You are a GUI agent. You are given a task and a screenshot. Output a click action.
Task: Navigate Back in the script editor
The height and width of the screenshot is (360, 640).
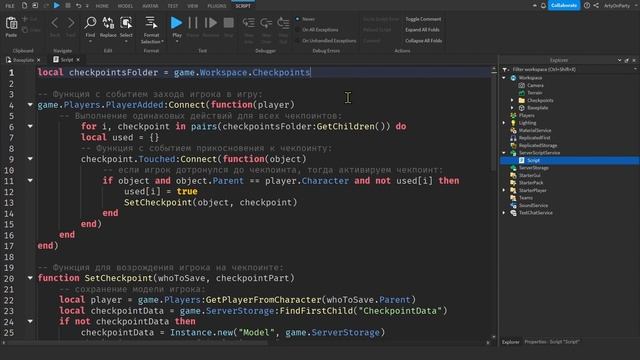click(55, 23)
